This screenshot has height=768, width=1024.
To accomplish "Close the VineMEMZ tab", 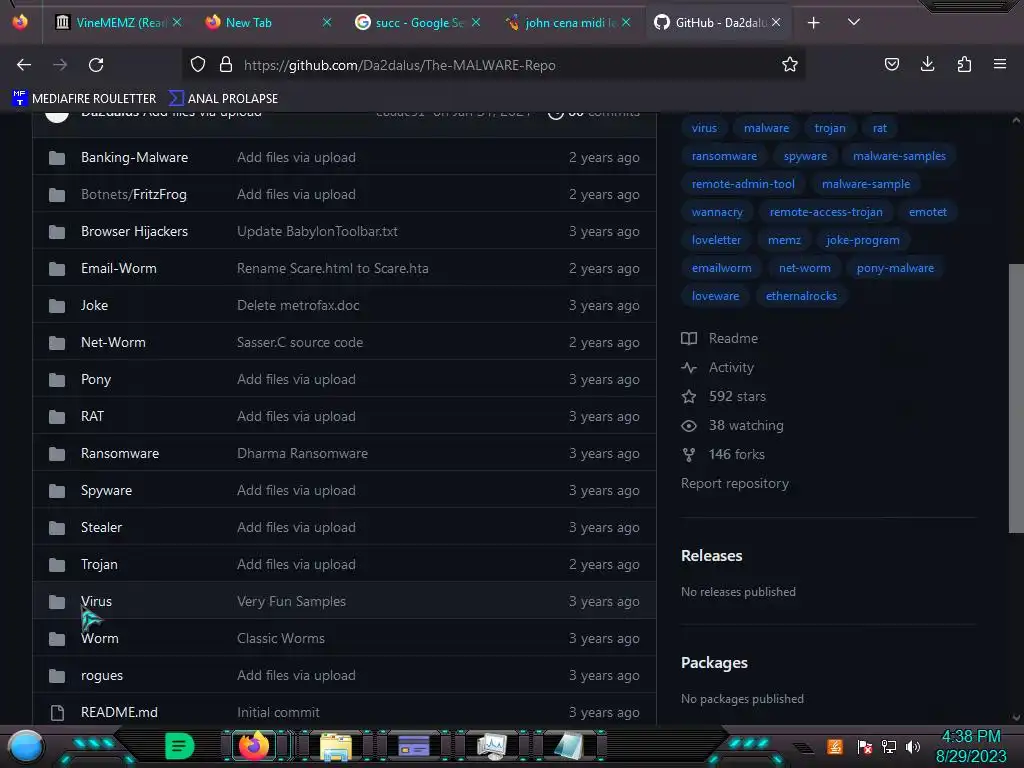I will (x=177, y=23).
